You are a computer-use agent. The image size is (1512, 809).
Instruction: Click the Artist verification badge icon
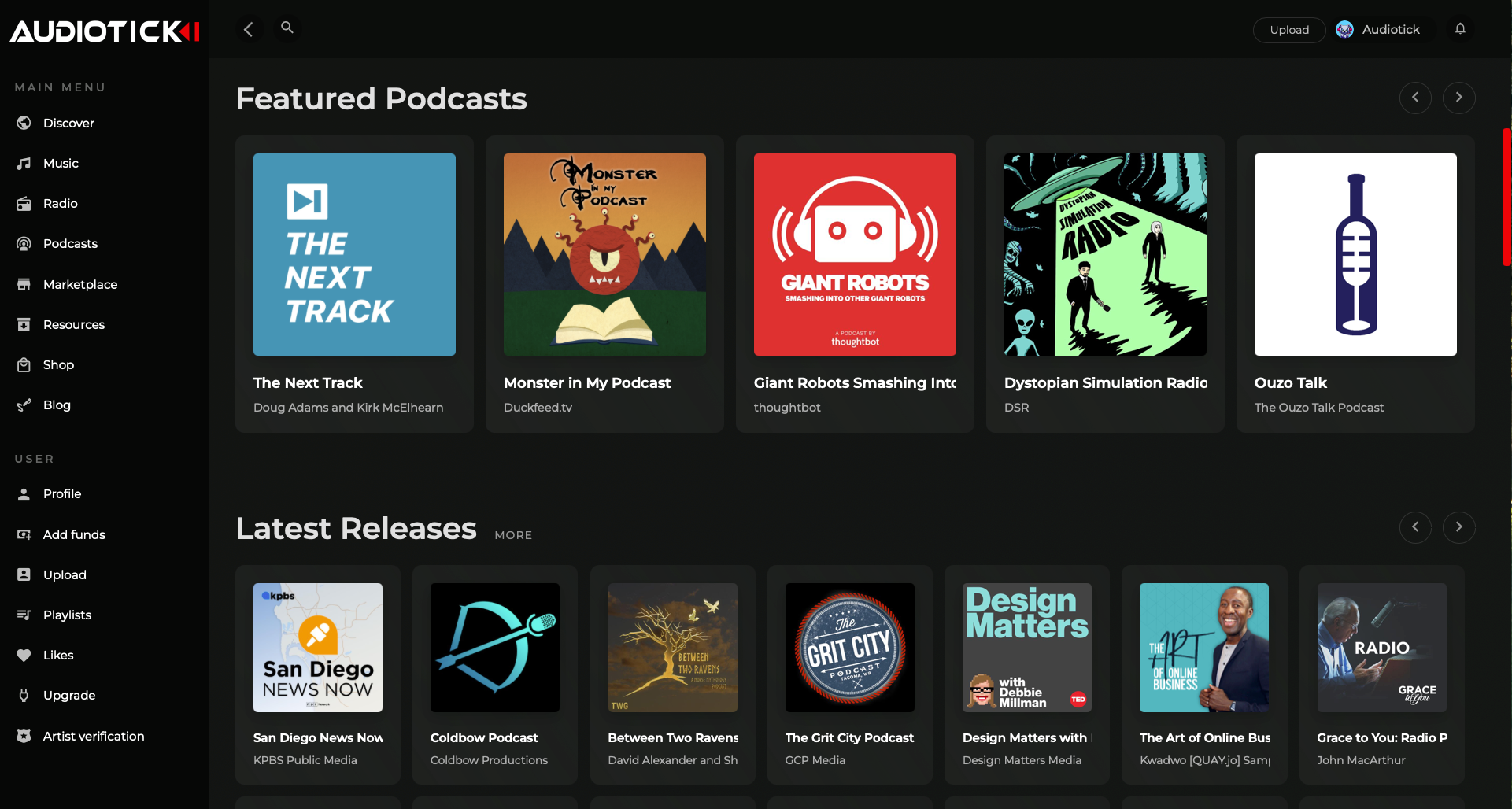coord(24,736)
